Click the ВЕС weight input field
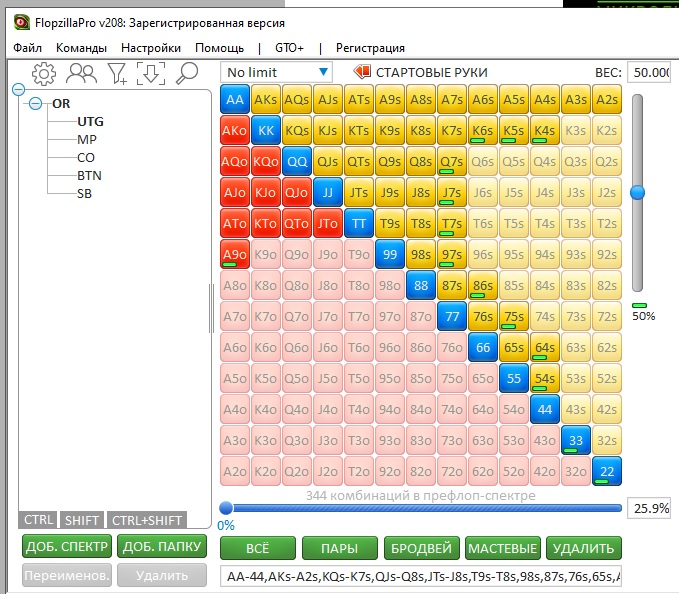The image size is (679, 594). tap(649, 72)
